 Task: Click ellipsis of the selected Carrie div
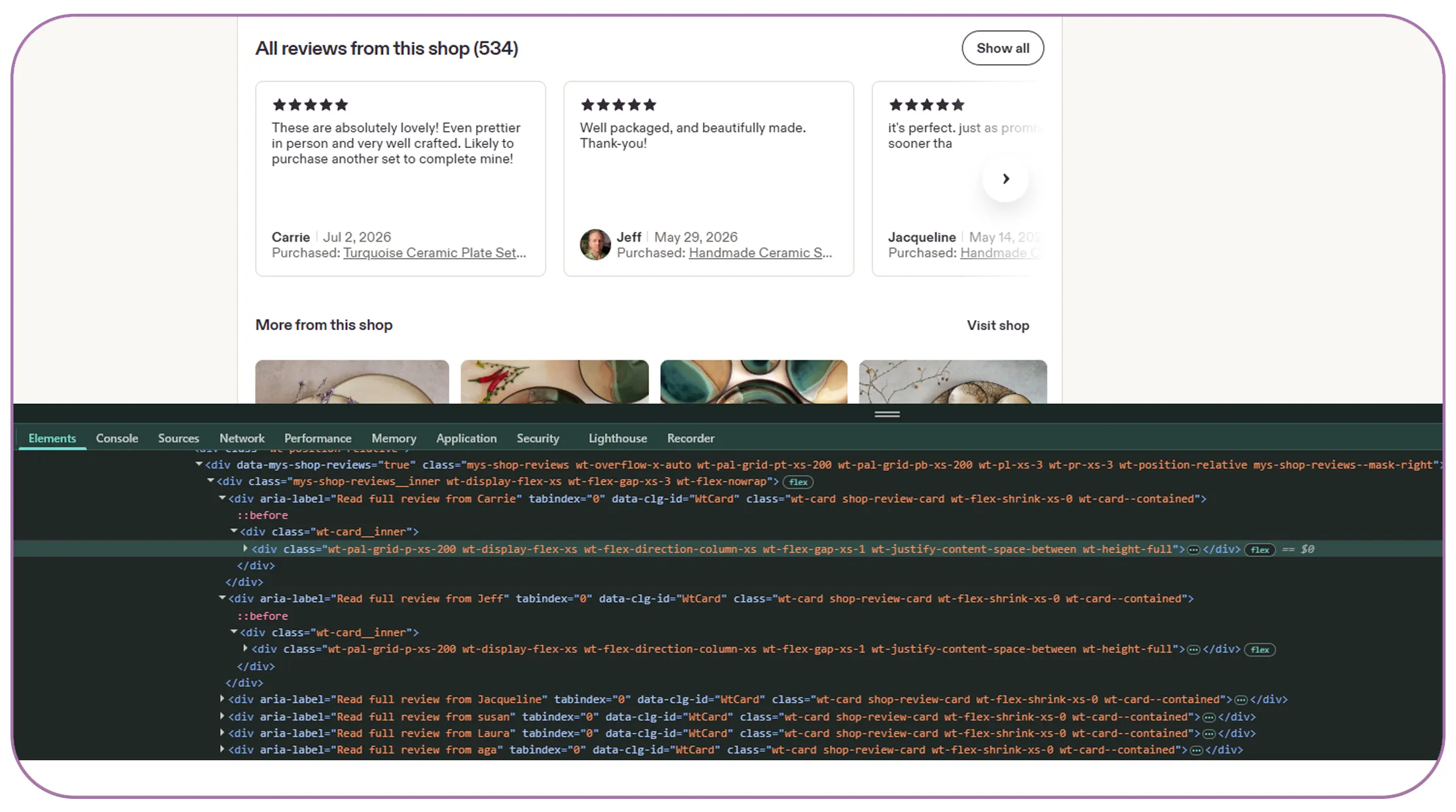1193,549
